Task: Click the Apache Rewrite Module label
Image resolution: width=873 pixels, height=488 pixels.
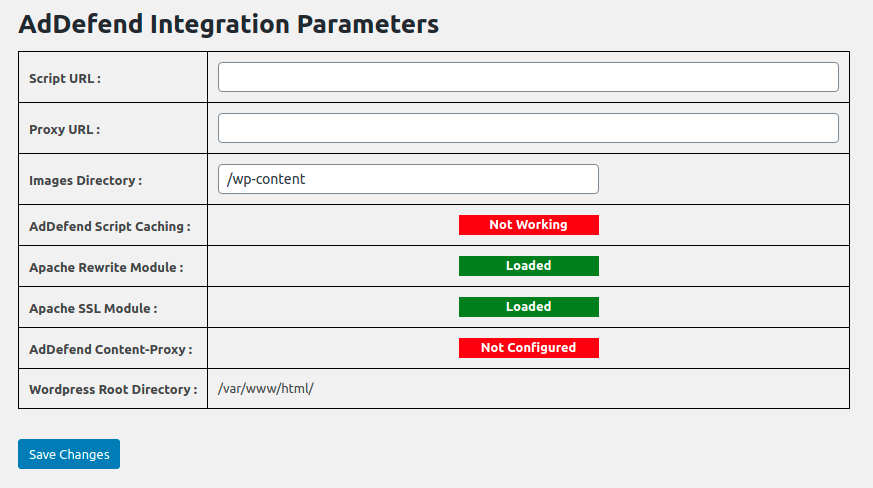Action: [x=106, y=268]
